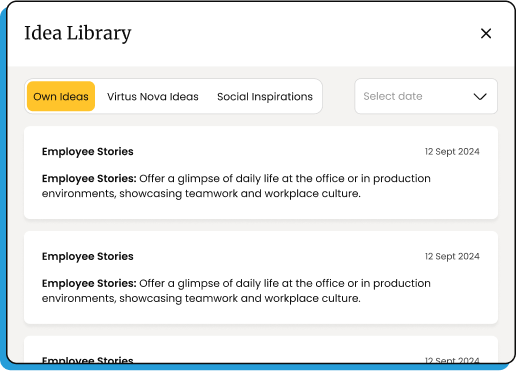The height and width of the screenshot is (371, 516).
Task: Click the first card's Employee Stories title
Action: 88,152
